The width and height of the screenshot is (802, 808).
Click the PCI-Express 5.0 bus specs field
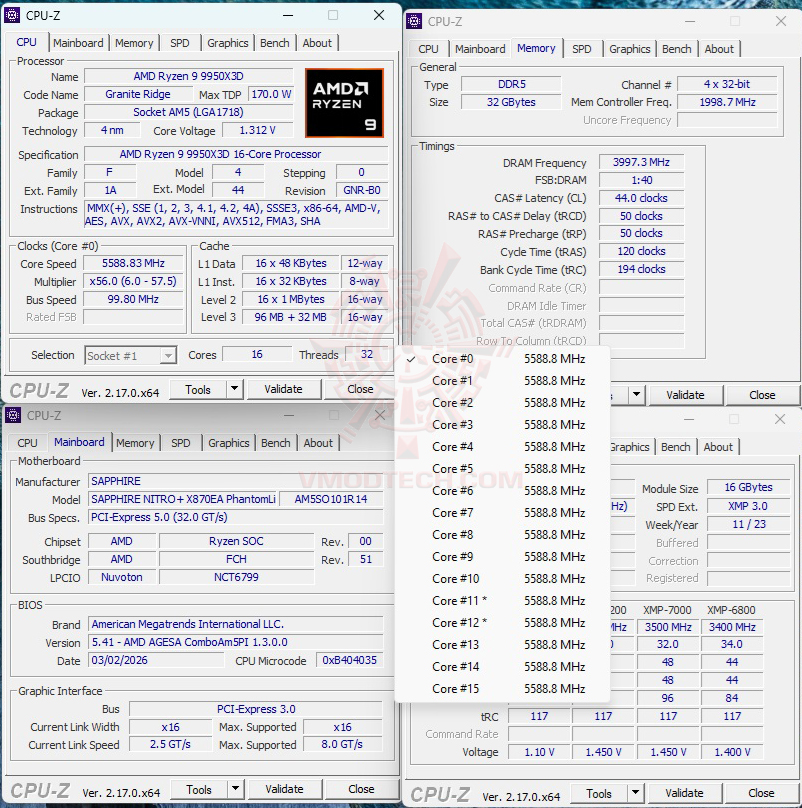click(x=236, y=517)
